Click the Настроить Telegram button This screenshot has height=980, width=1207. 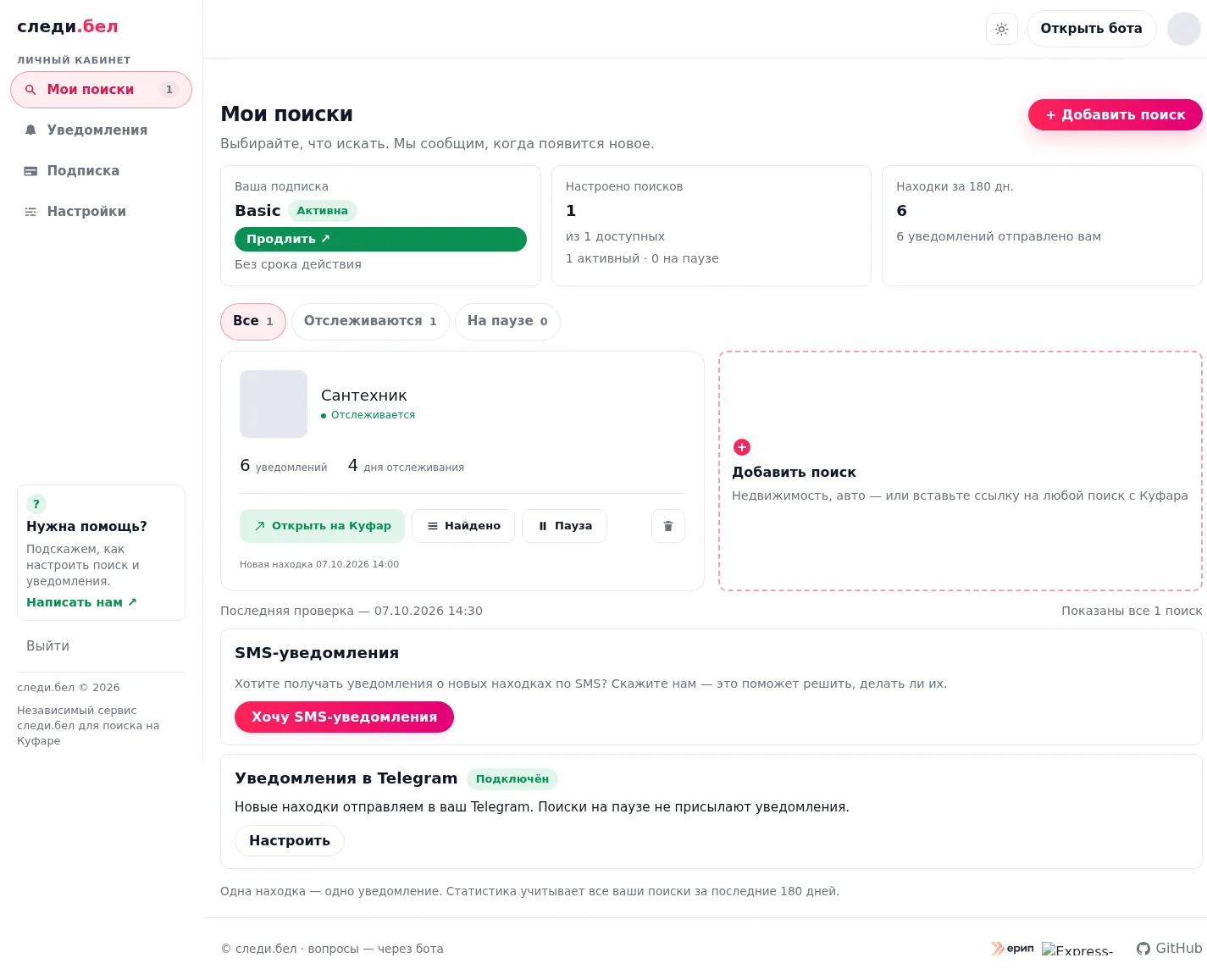pyautogui.click(x=290, y=841)
